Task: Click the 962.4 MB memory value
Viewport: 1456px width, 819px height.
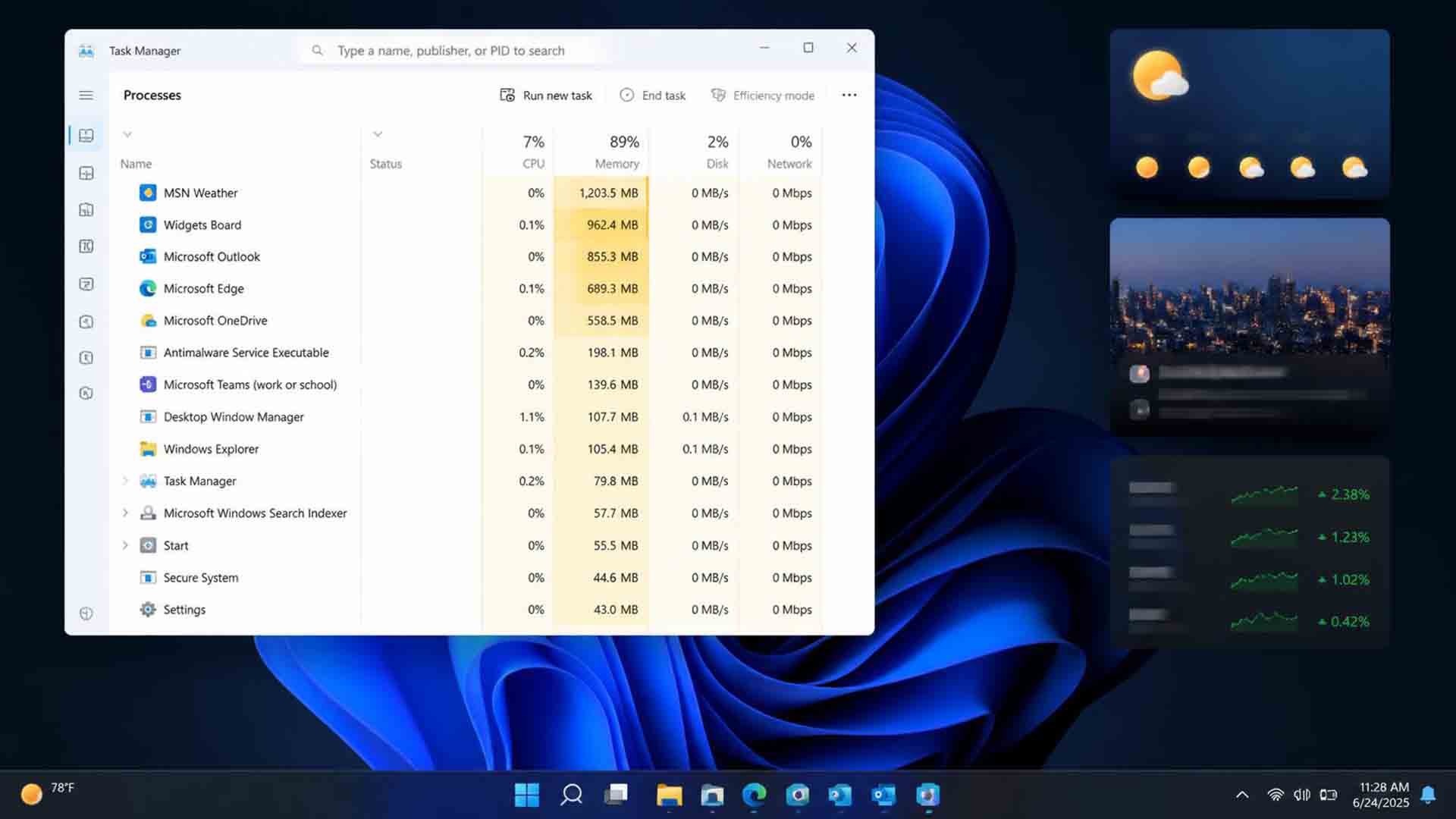Action: point(612,224)
